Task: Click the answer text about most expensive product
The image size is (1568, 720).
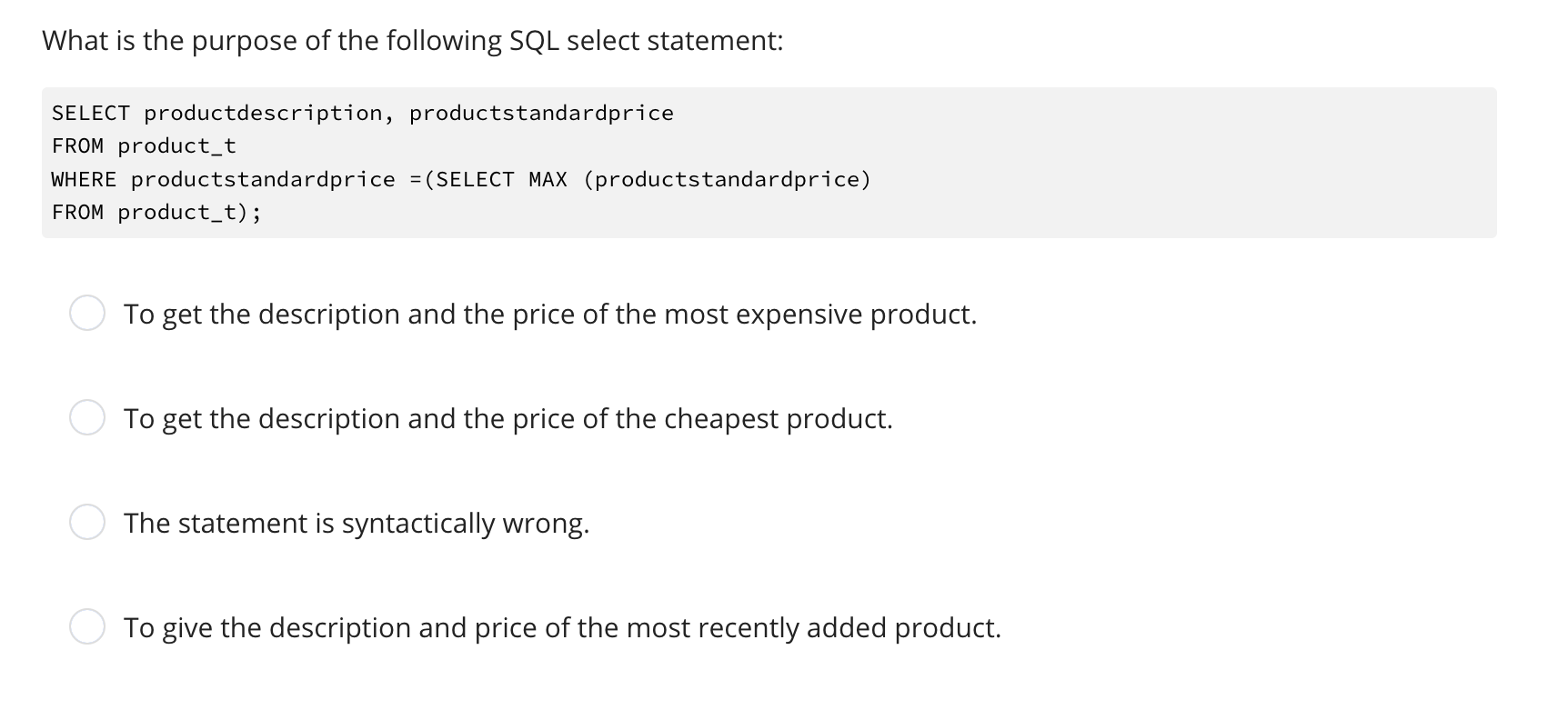Action: pyautogui.click(x=549, y=315)
